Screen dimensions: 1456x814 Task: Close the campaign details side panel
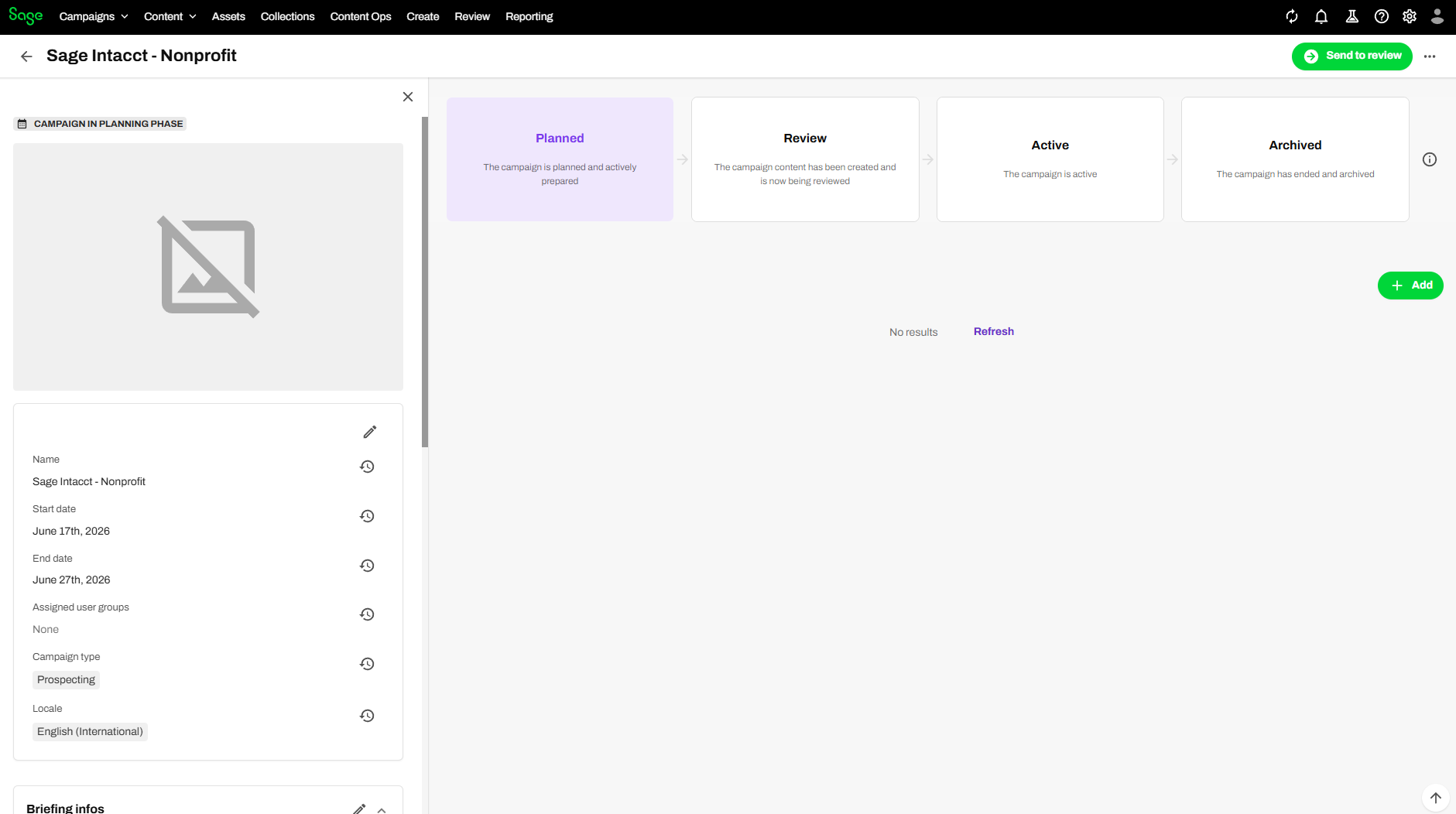pyautogui.click(x=408, y=97)
